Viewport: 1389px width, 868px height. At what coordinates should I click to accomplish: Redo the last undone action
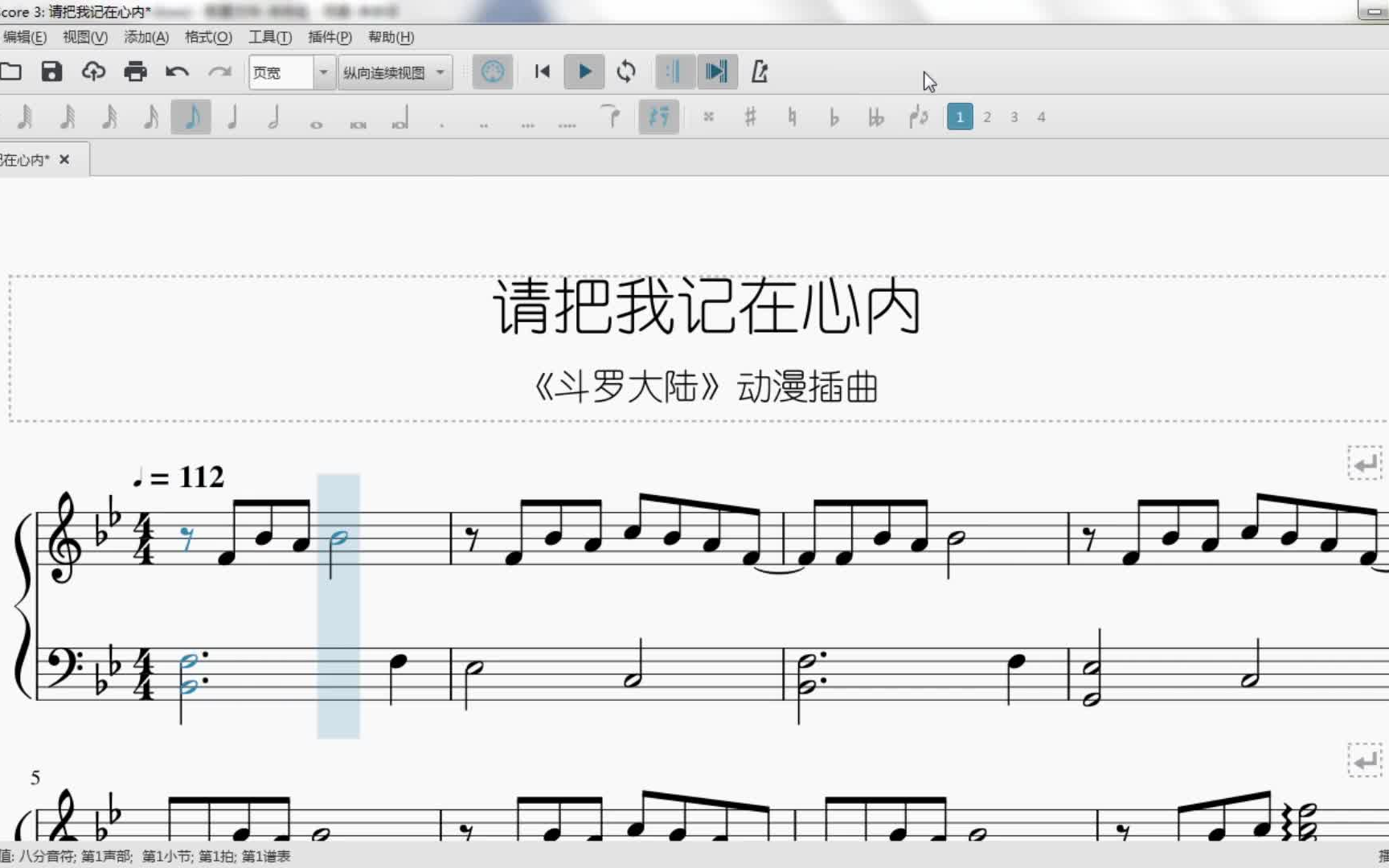tap(219, 72)
